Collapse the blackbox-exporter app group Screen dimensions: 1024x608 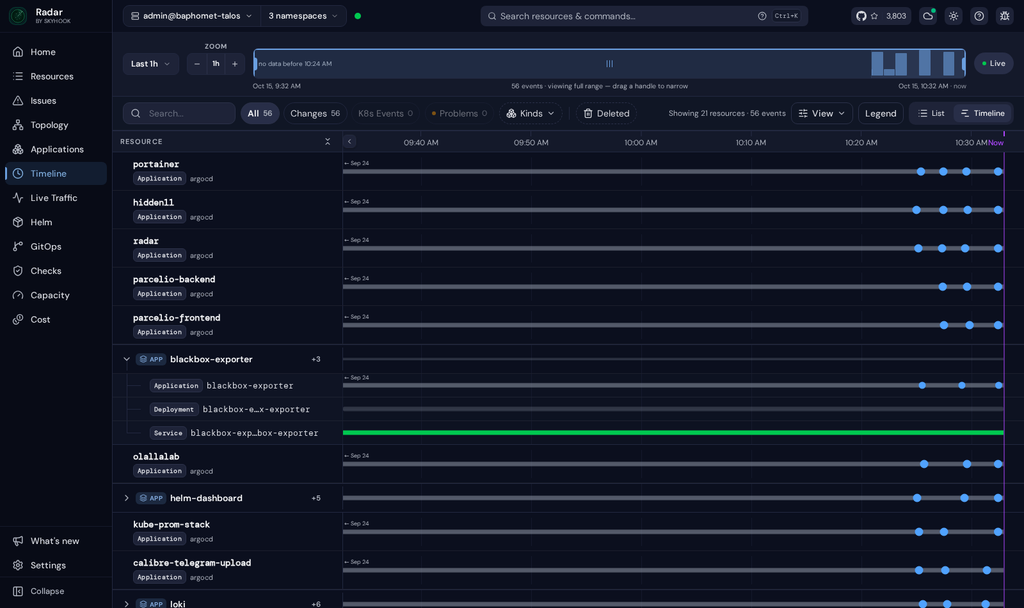tap(127, 359)
